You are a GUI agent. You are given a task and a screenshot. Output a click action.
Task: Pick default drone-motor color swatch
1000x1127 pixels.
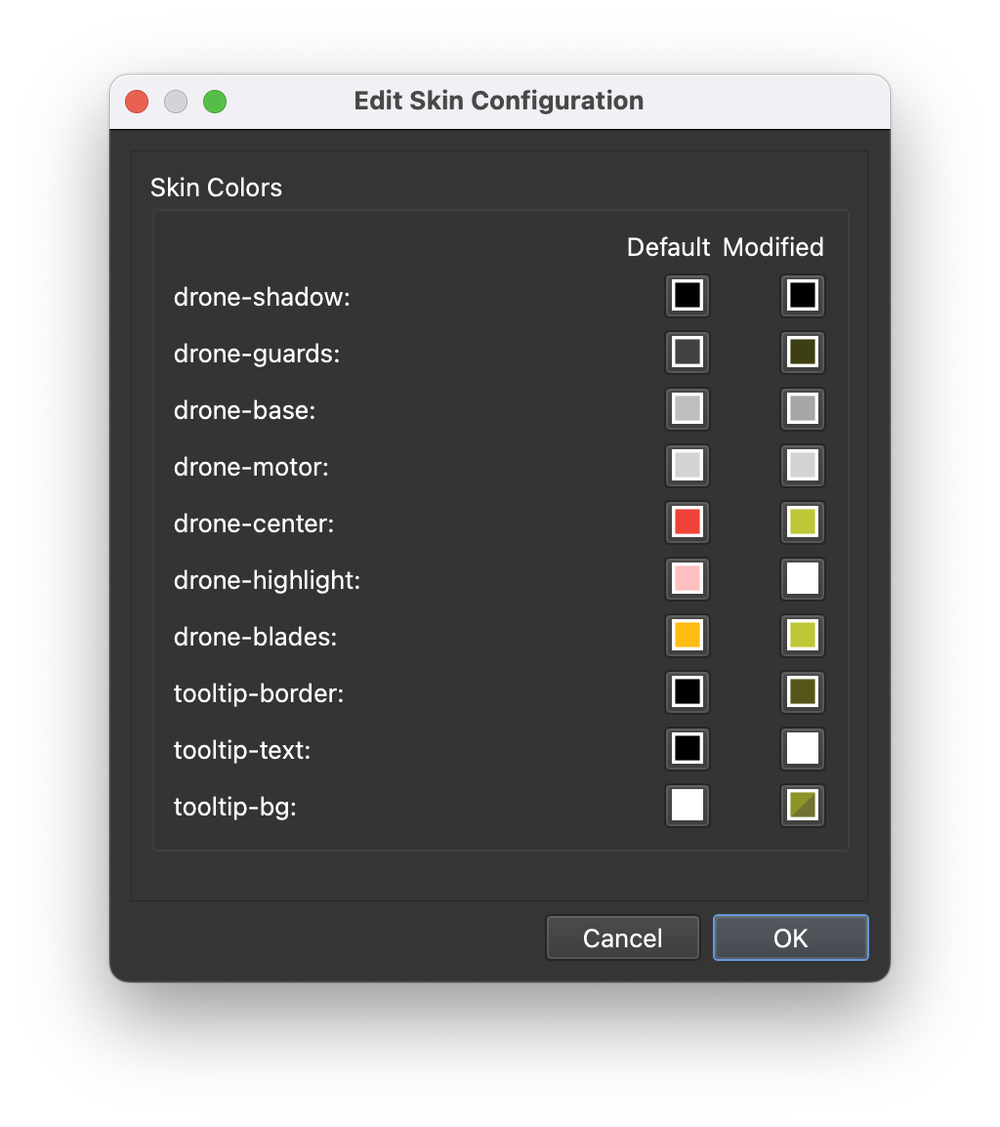[x=687, y=466]
